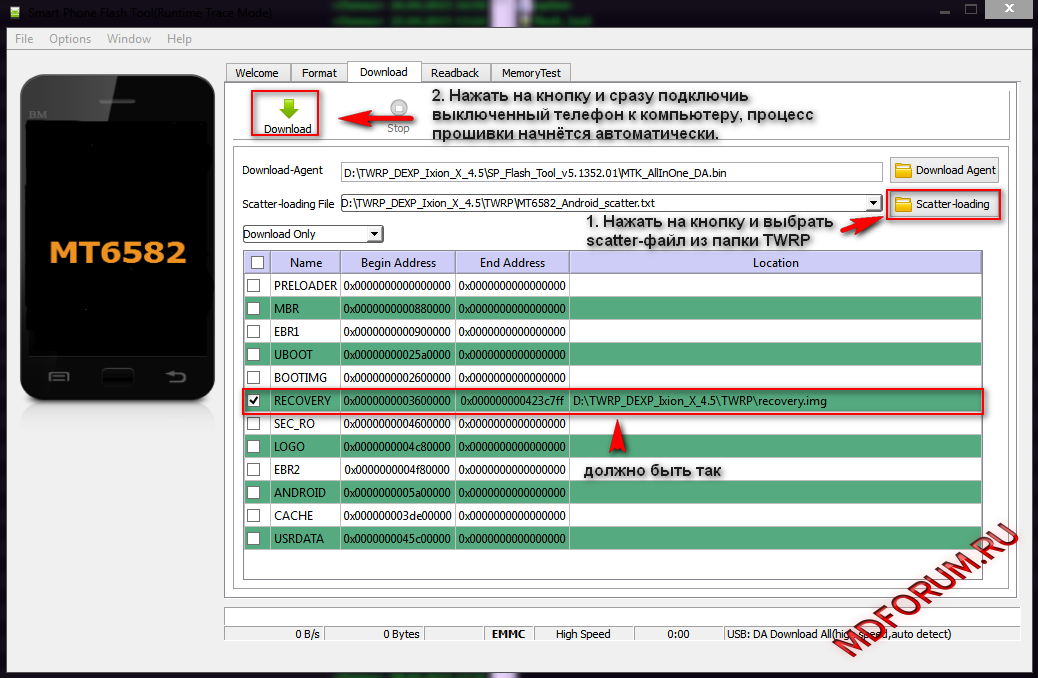The image size is (1038, 678).
Task: Enable the PRELOADER partition checkbox
Action: coord(257,286)
